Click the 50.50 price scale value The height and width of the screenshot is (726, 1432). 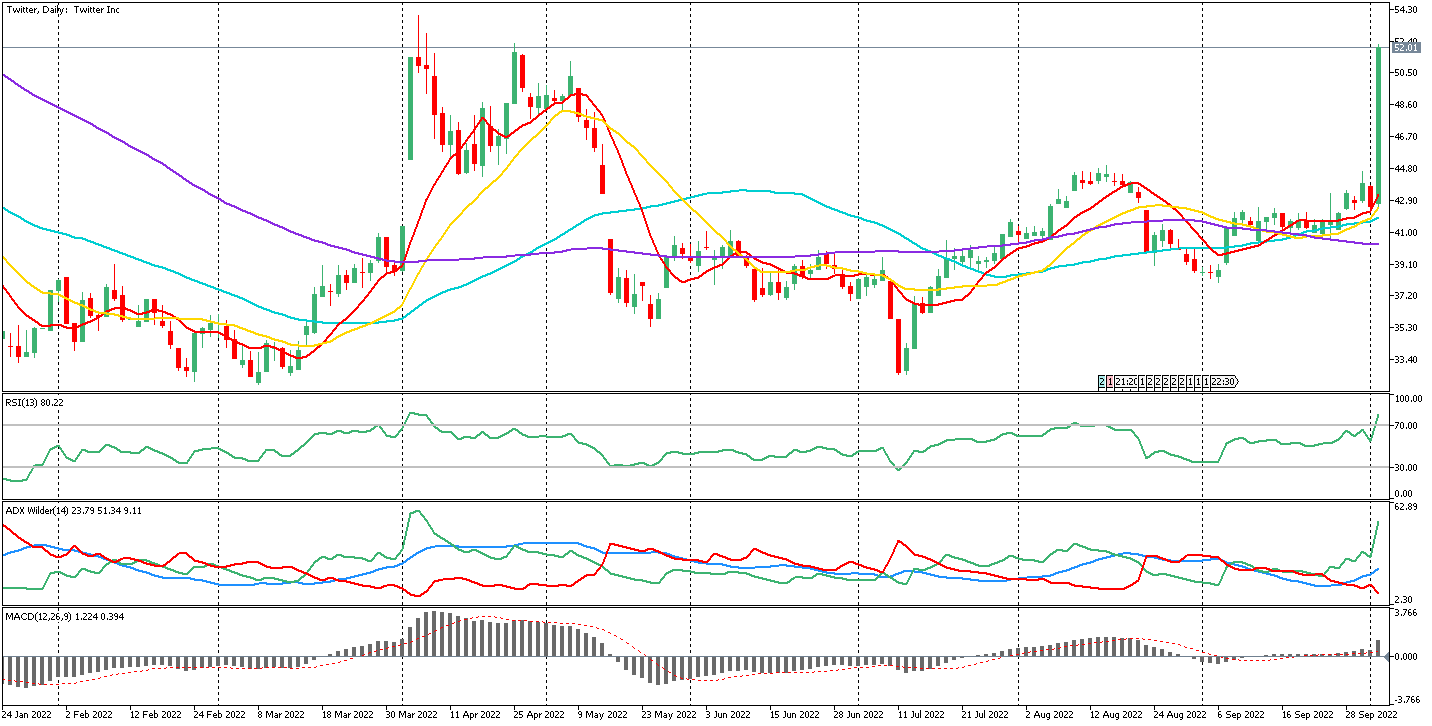point(1406,73)
